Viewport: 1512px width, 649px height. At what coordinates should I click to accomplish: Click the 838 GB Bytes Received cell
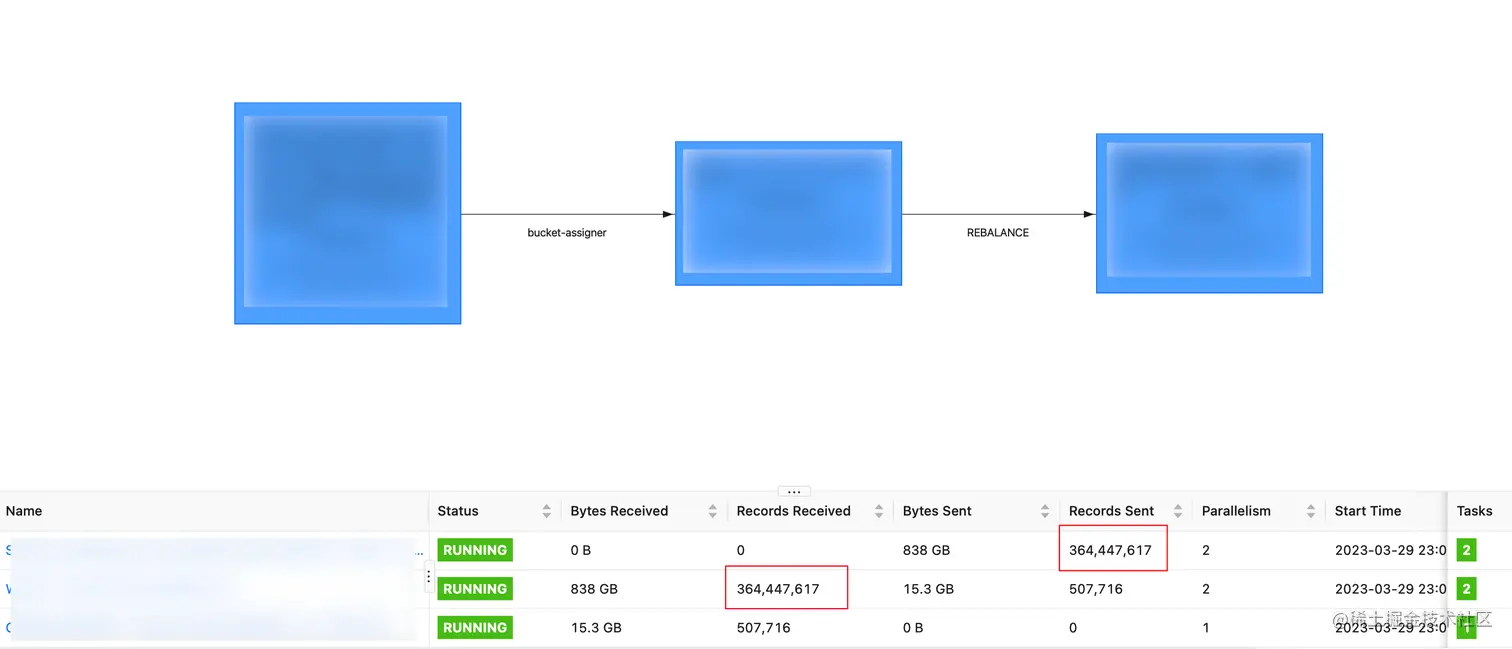(594, 589)
